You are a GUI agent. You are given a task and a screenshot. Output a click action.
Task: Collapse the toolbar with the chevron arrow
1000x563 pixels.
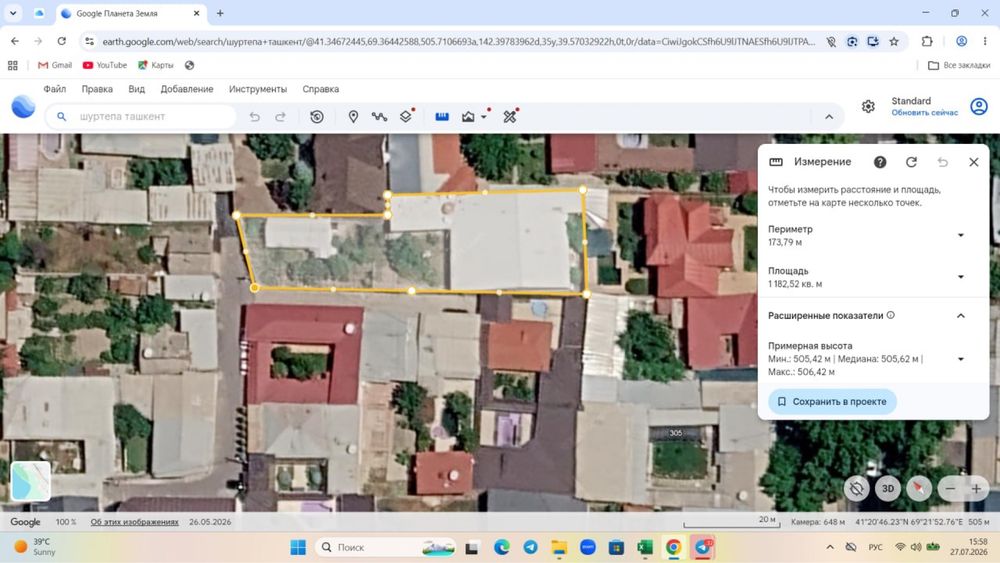pyautogui.click(x=829, y=117)
